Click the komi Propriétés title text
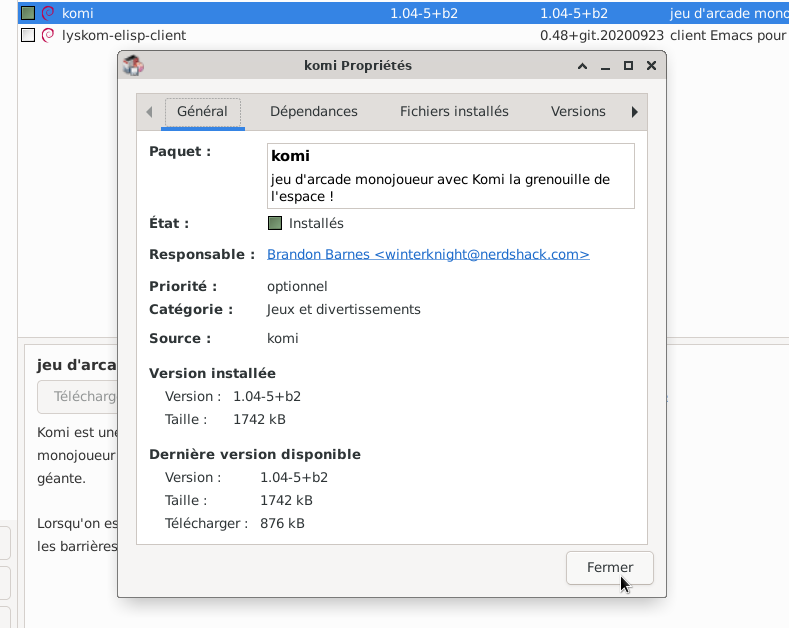Image resolution: width=789 pixels, height=628 pixels. click(358, 65)
